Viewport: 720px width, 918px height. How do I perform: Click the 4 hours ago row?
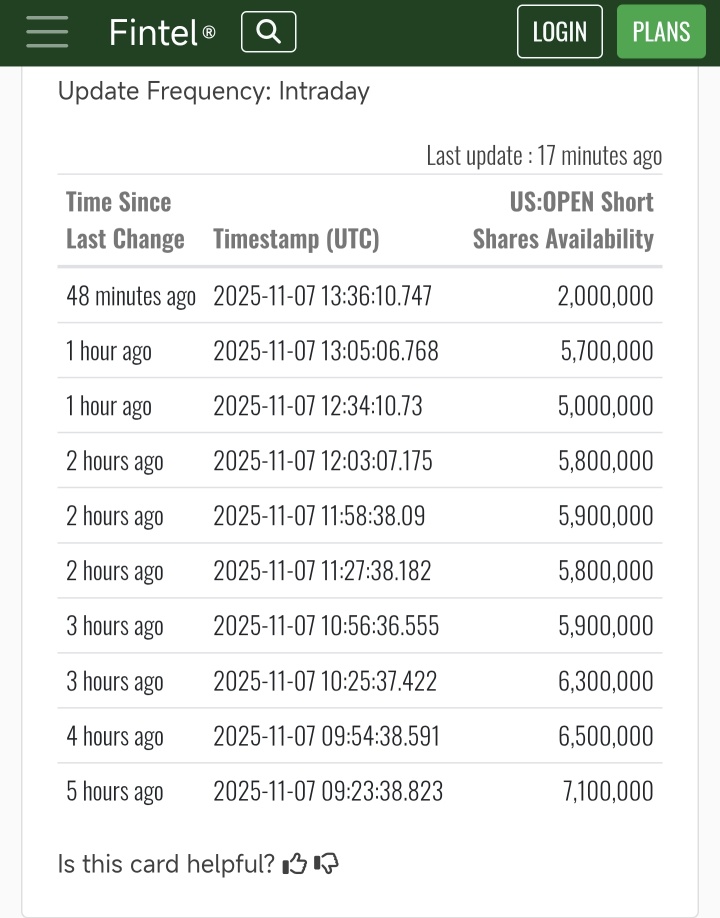click(115, 736)
